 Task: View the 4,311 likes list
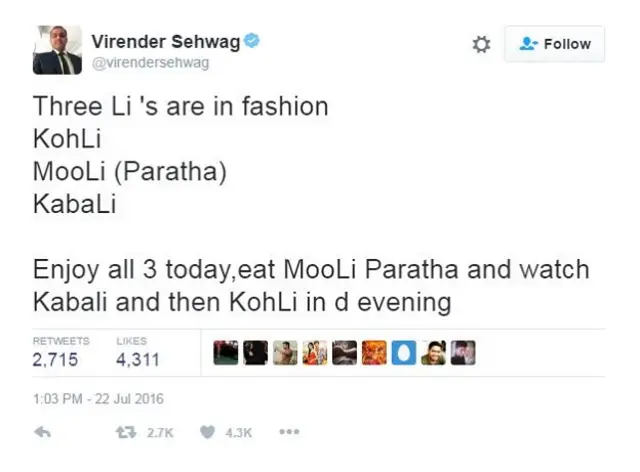(x=138, y=360)
